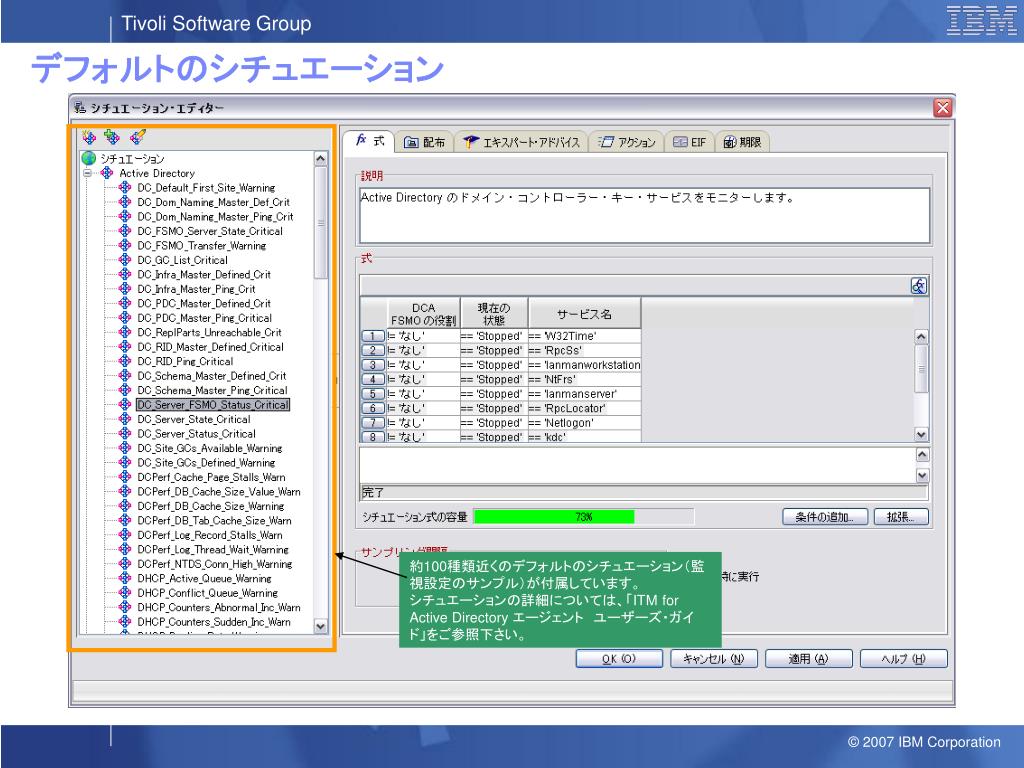This screenshot has height=768, width=1024.
Task: Click icon next to DC_RID_Ping_Critical
Action: 125,361
